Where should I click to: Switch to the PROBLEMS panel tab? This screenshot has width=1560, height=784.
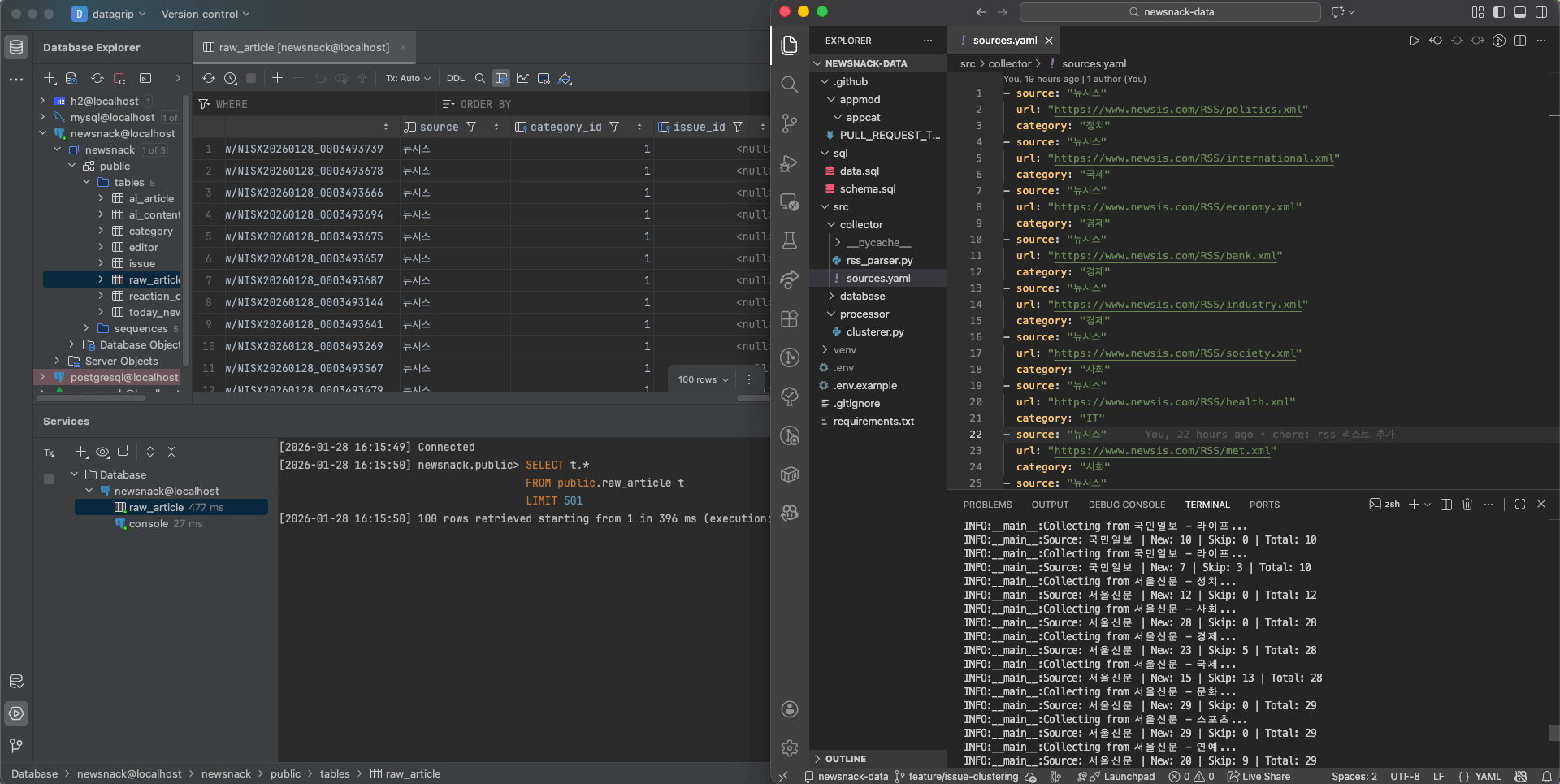[987, 505]
